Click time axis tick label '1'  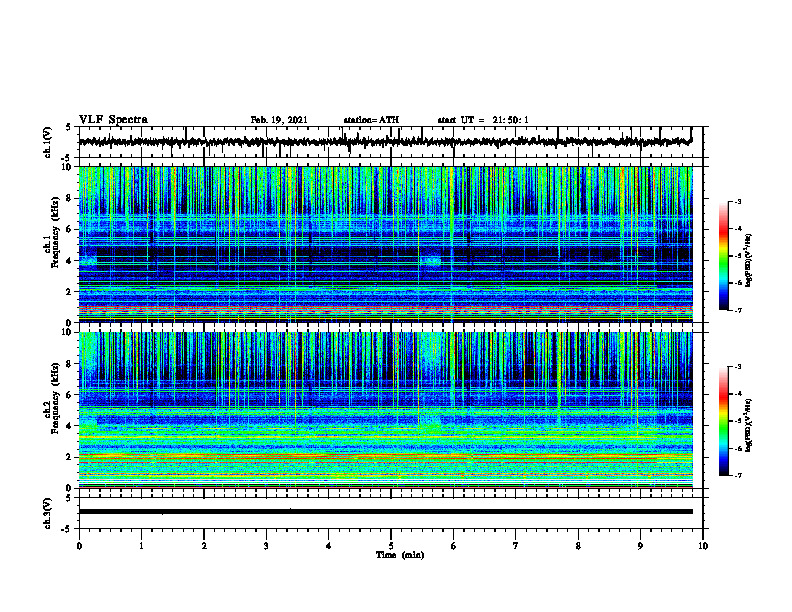pyautogui.click(x=141, y=546)
